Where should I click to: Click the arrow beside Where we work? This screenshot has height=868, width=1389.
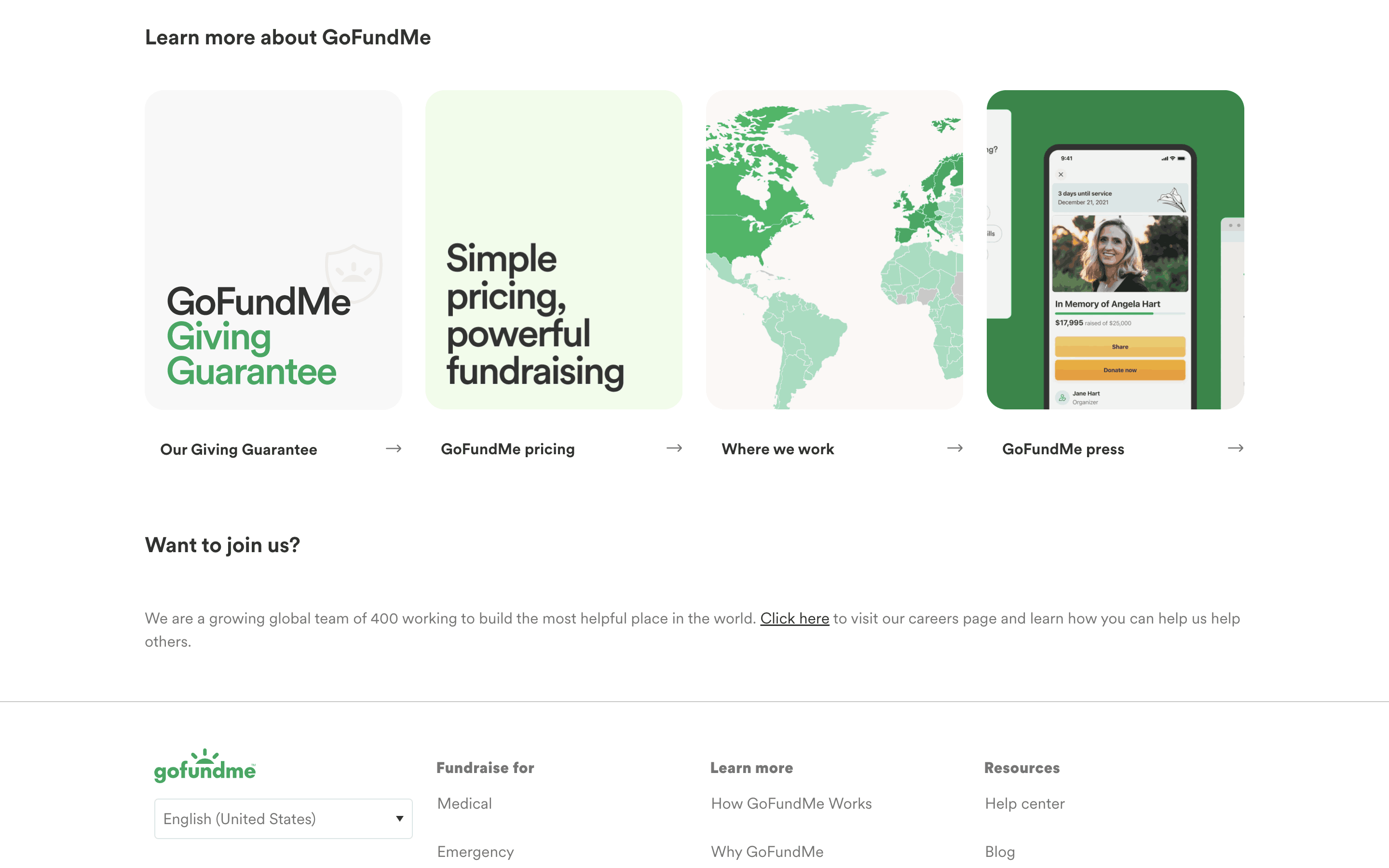point(954,448)
